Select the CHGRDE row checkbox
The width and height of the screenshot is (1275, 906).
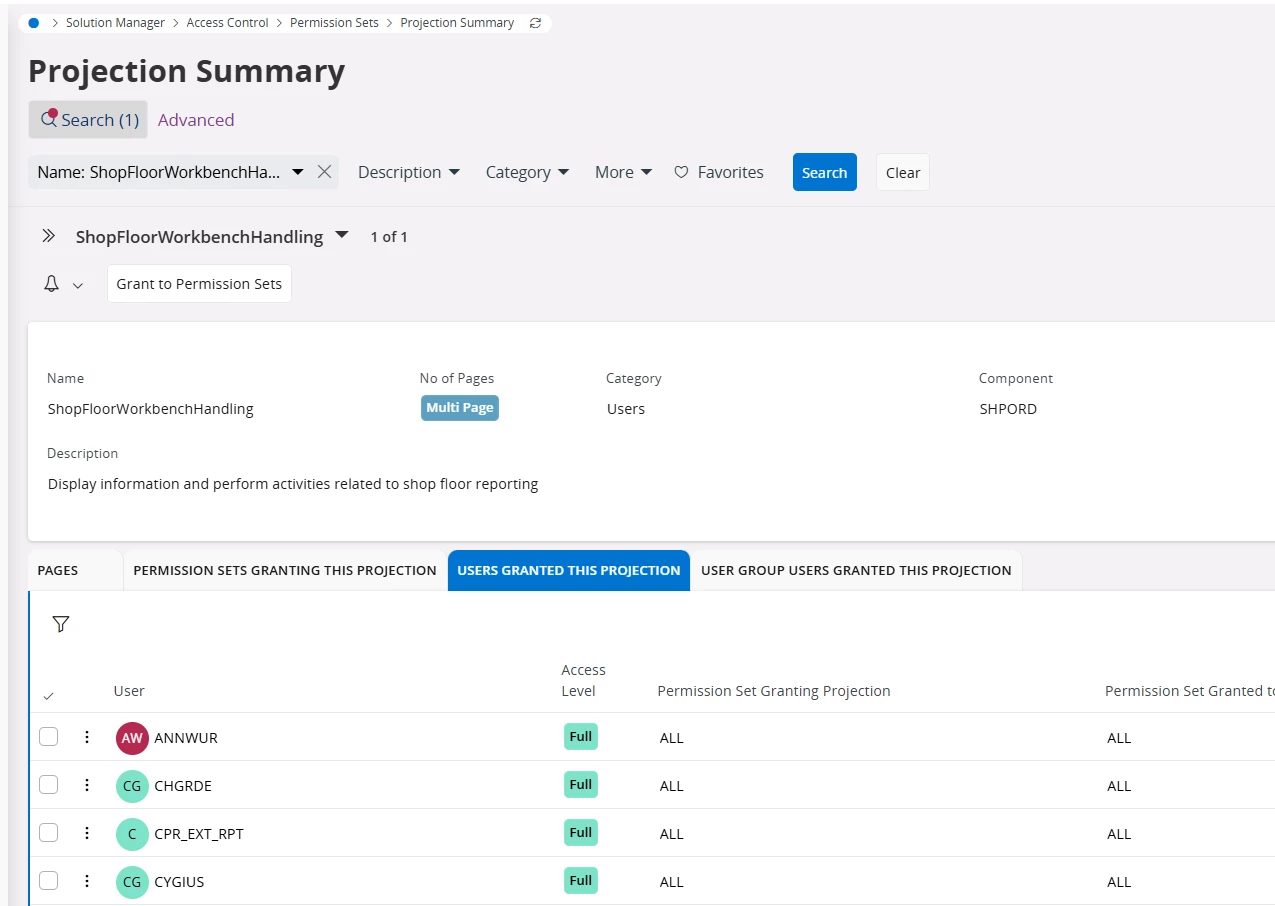coord(48,785)
